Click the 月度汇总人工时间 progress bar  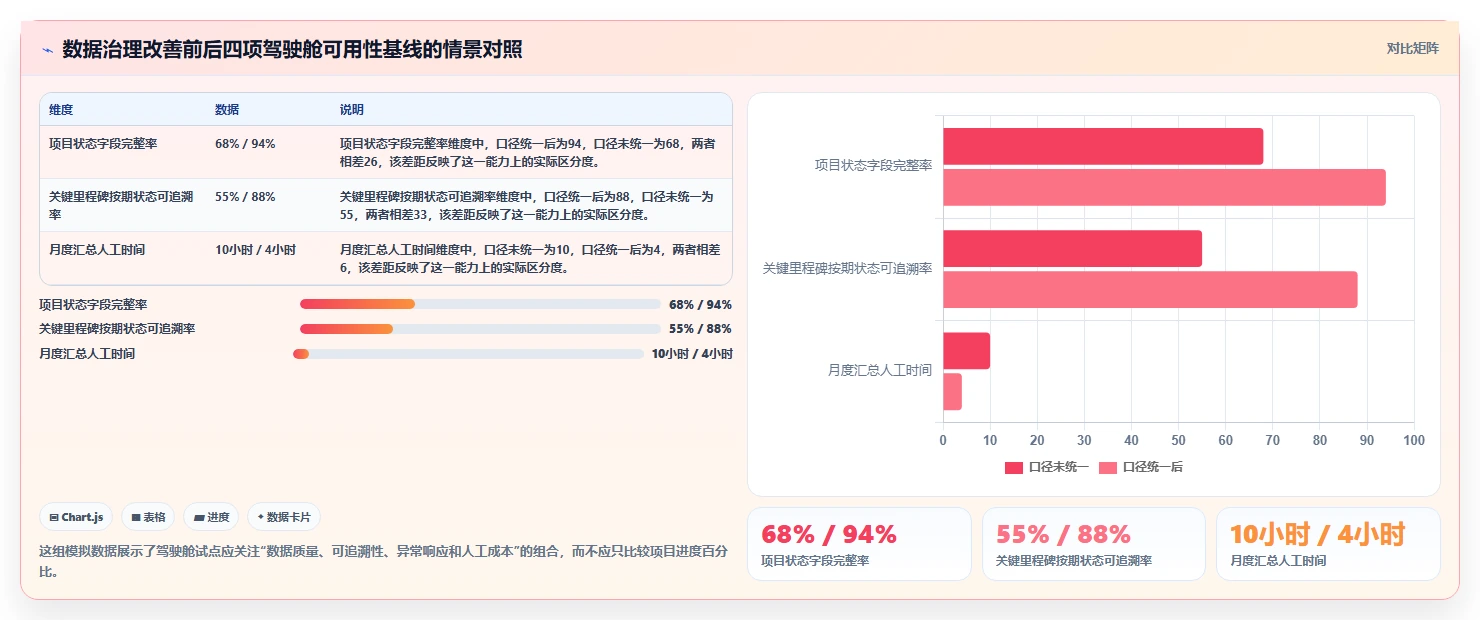pyautogui.click(x=468, y=354)
